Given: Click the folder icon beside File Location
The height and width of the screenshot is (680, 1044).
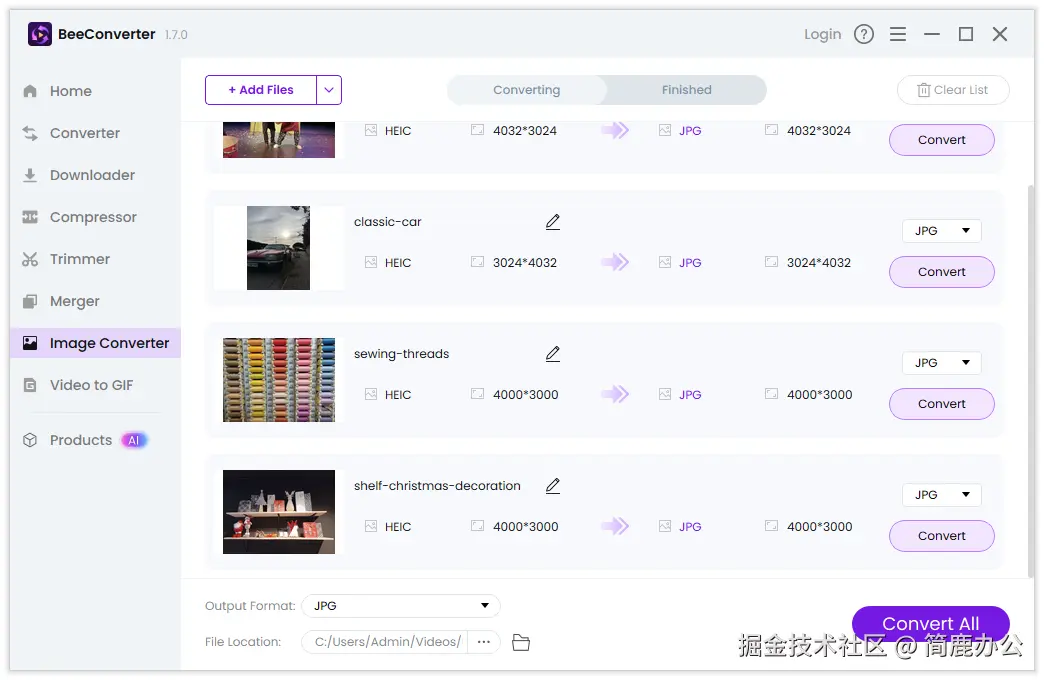Looking at the screenshot, I should pyautogui.click(x=520, y=642).
